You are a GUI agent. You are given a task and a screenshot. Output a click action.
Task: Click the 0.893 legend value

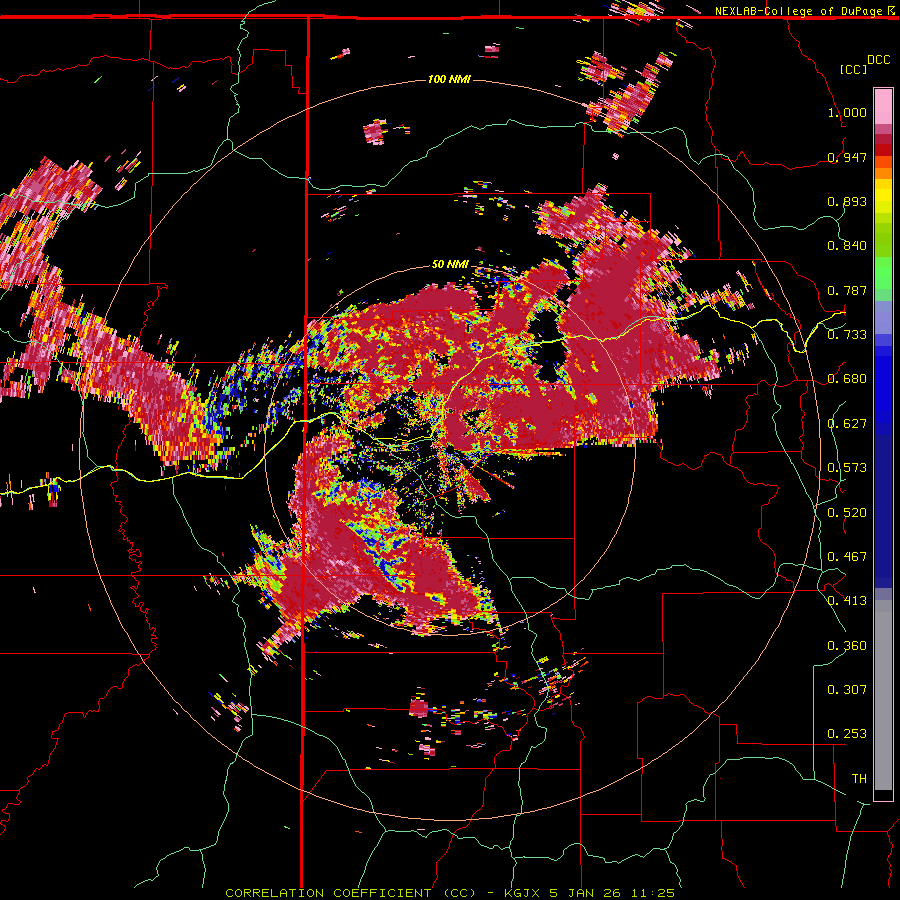[847, 201]
